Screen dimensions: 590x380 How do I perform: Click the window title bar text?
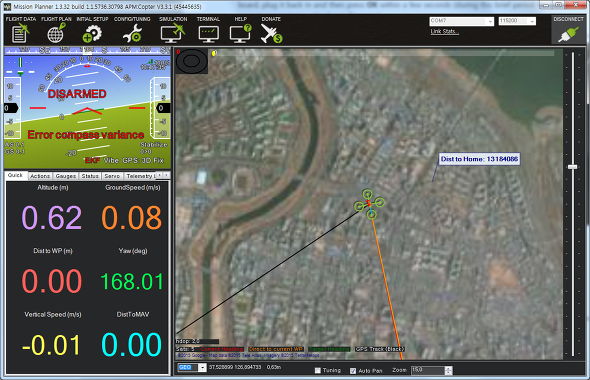(x=108, y=7)
